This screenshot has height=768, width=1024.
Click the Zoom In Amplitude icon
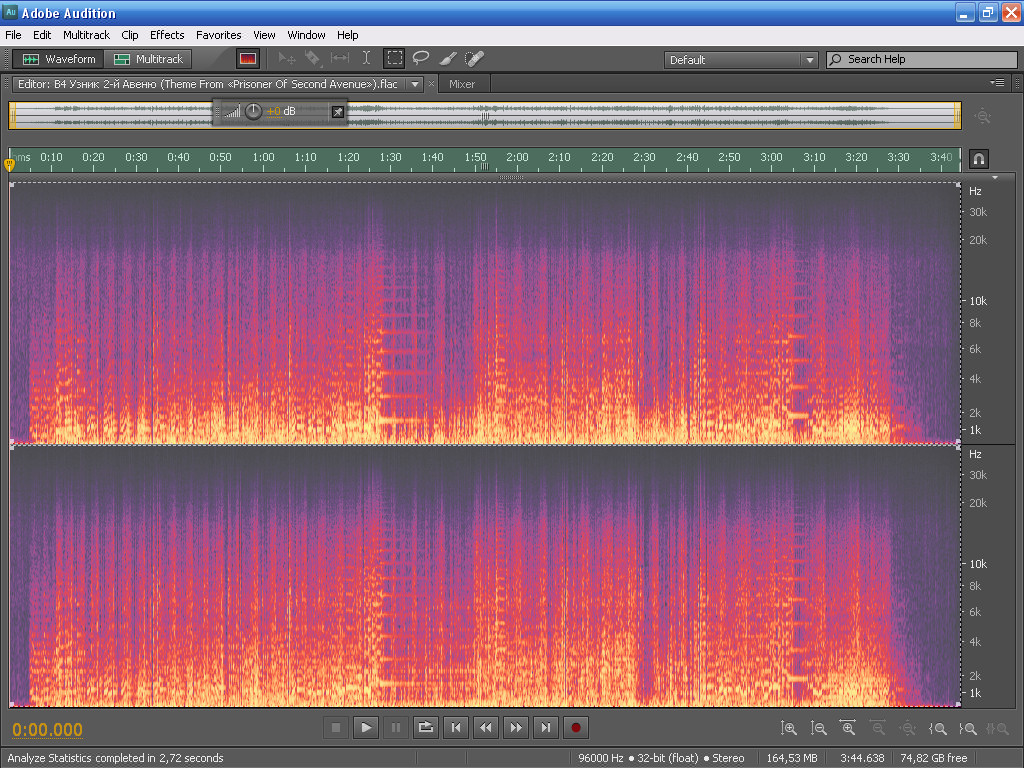pos(789,729)
